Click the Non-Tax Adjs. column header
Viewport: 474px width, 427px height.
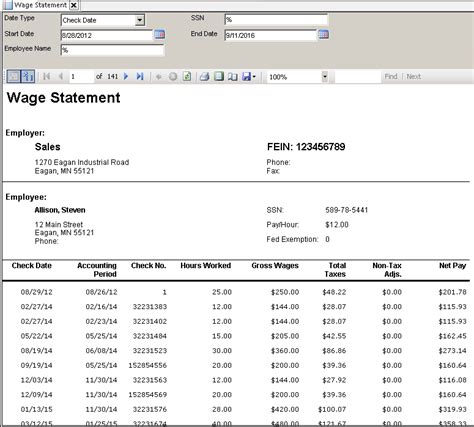pos(387,270)
